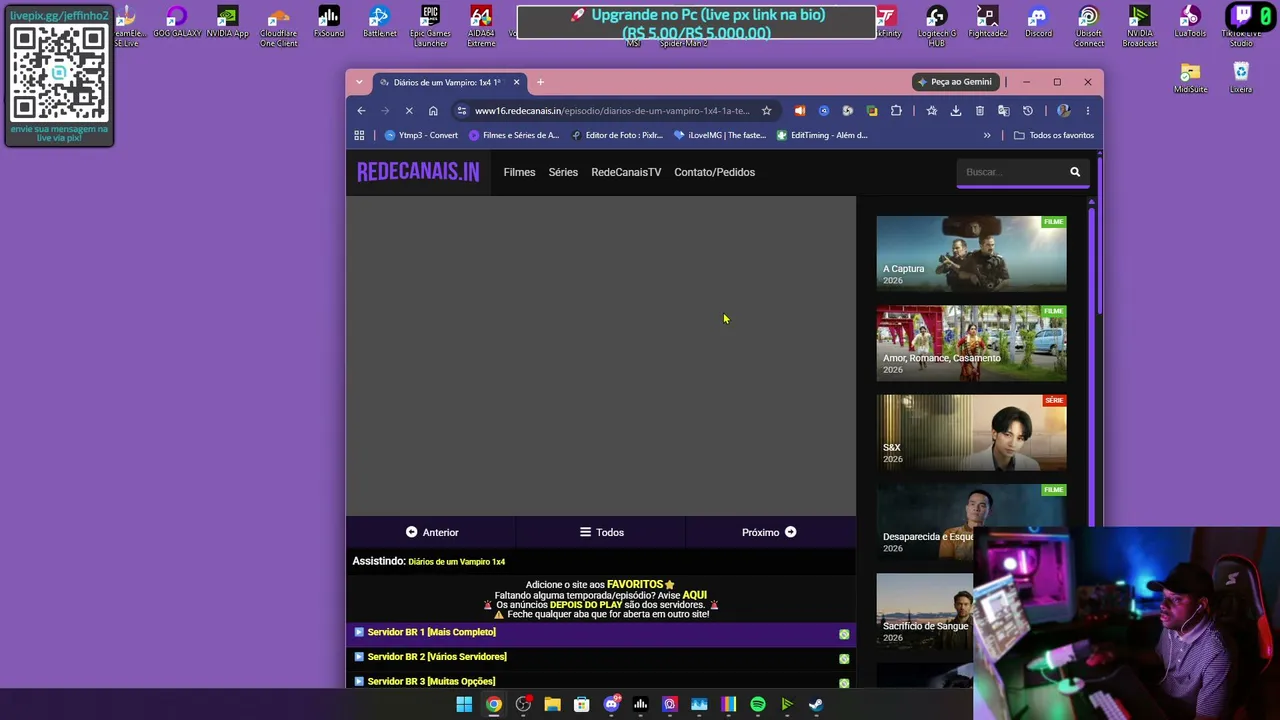Select the Ubisoft Connect desktop icon

[1088, 26]
